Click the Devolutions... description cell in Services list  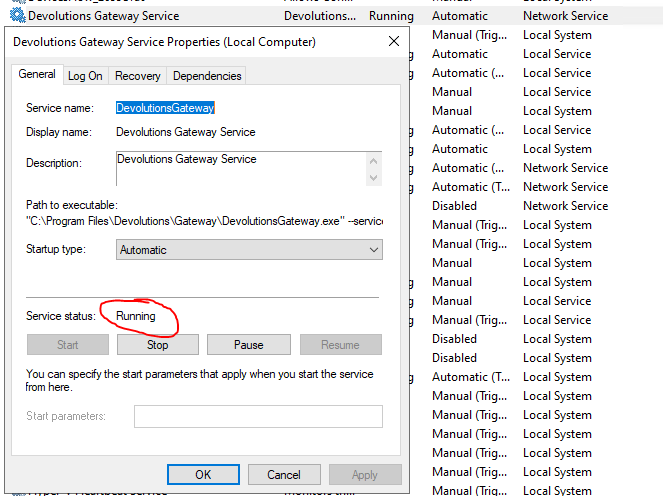pyautogui.click(x=320, y=16)
